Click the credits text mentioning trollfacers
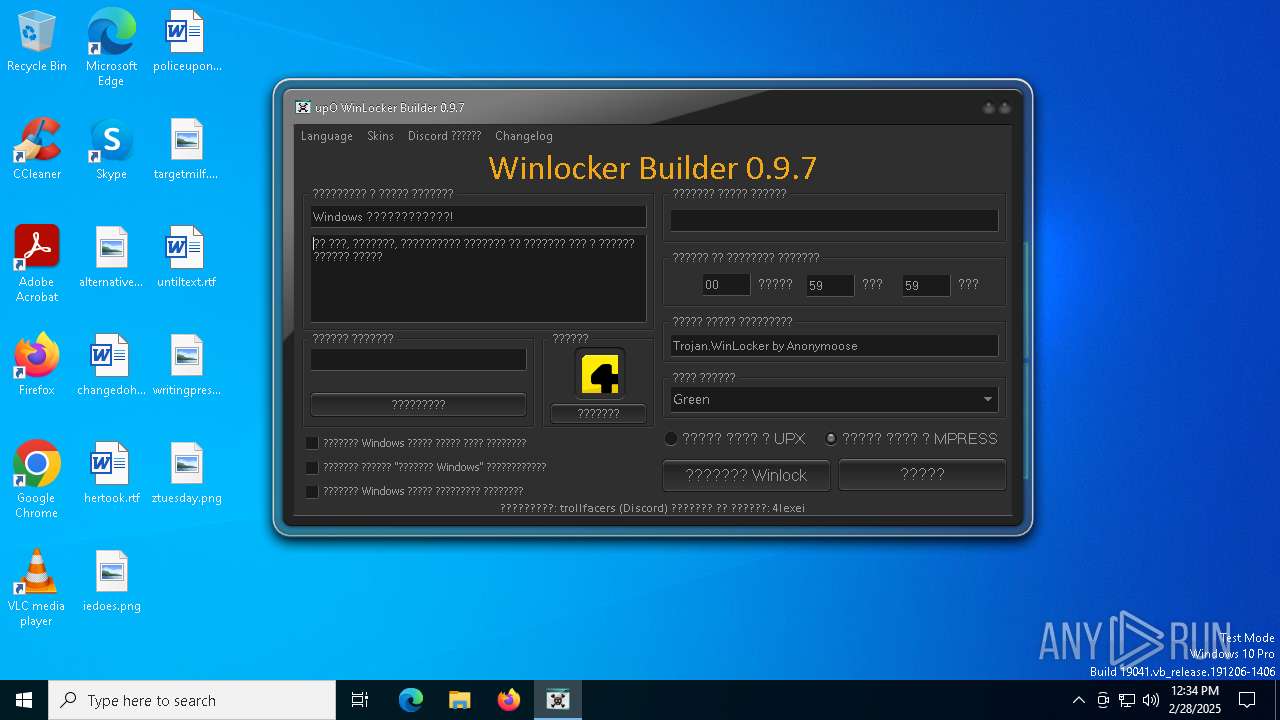This screenshot has width=1280, height=720. [x=652, y=508]
